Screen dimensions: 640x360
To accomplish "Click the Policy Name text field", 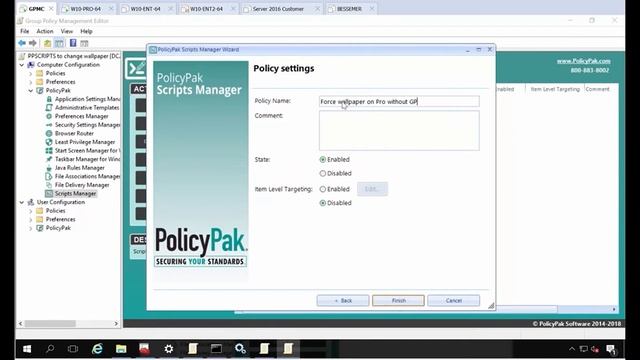I will coord(399,101).
